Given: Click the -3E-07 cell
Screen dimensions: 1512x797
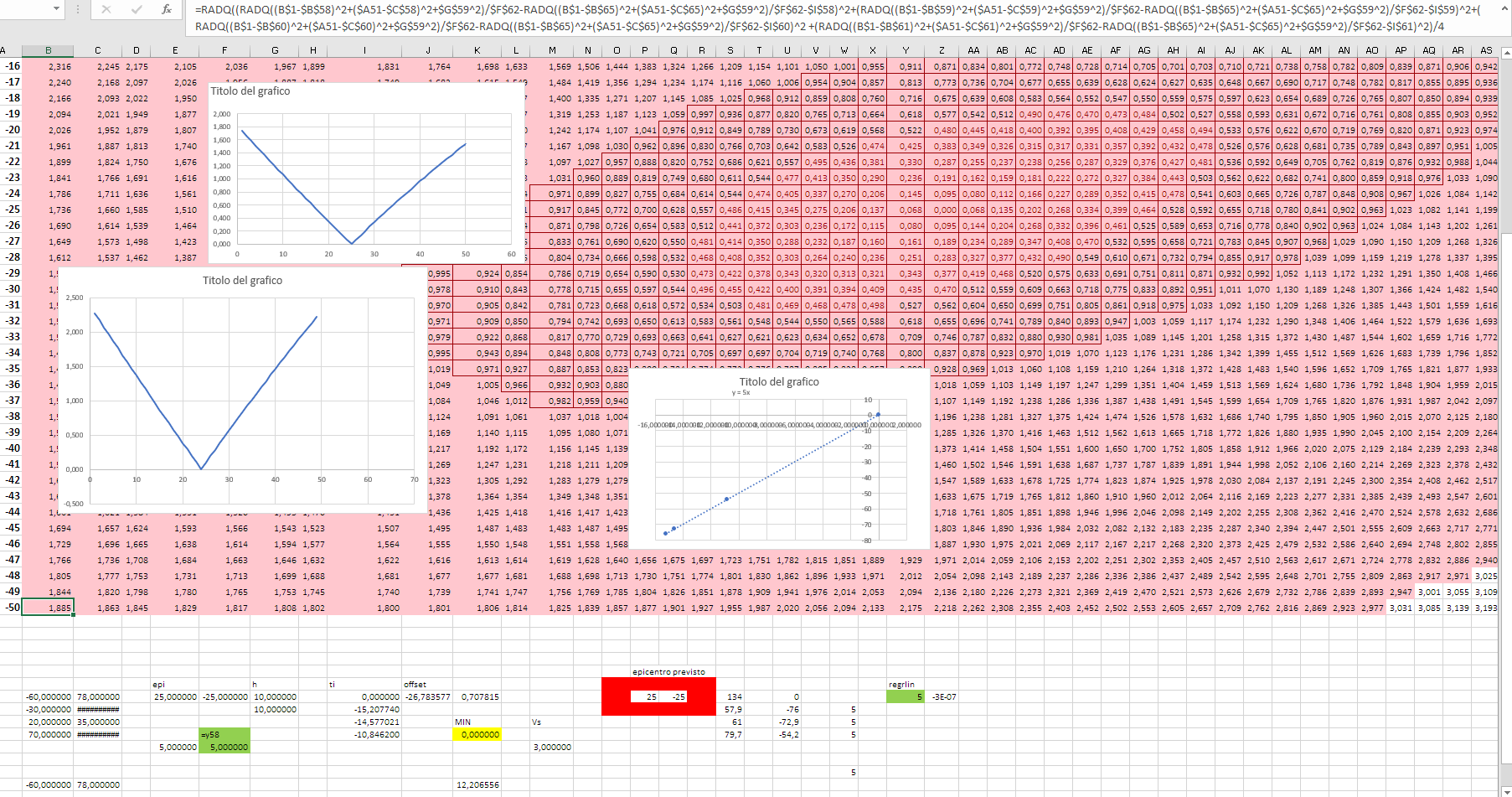Looking at the screenshot, I should [943, 696].
